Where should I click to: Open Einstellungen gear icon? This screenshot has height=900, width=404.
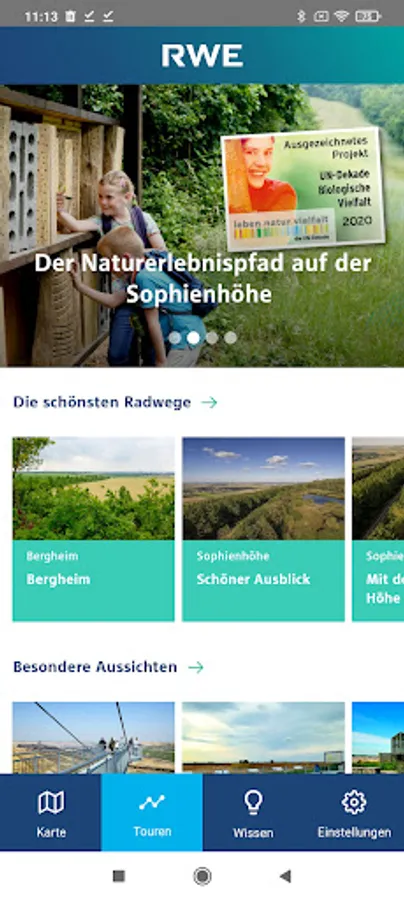(354, 802)
